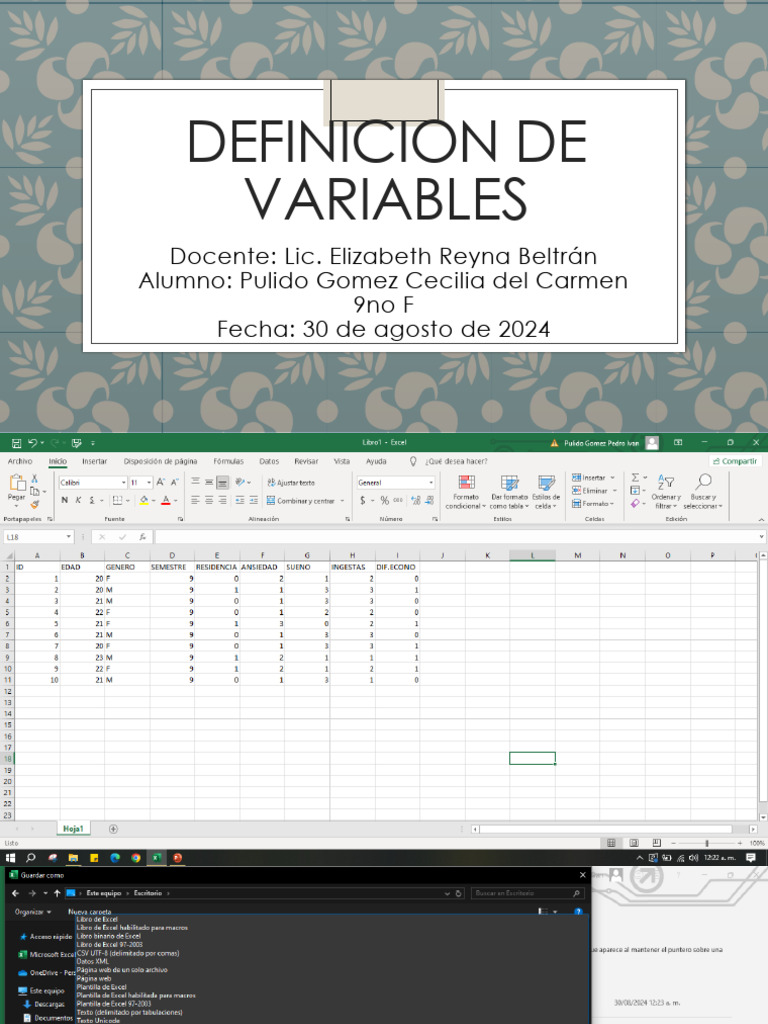Open Buscar y seleccionar magnifier
The image size is (768, 1024).
coord(703,492)
